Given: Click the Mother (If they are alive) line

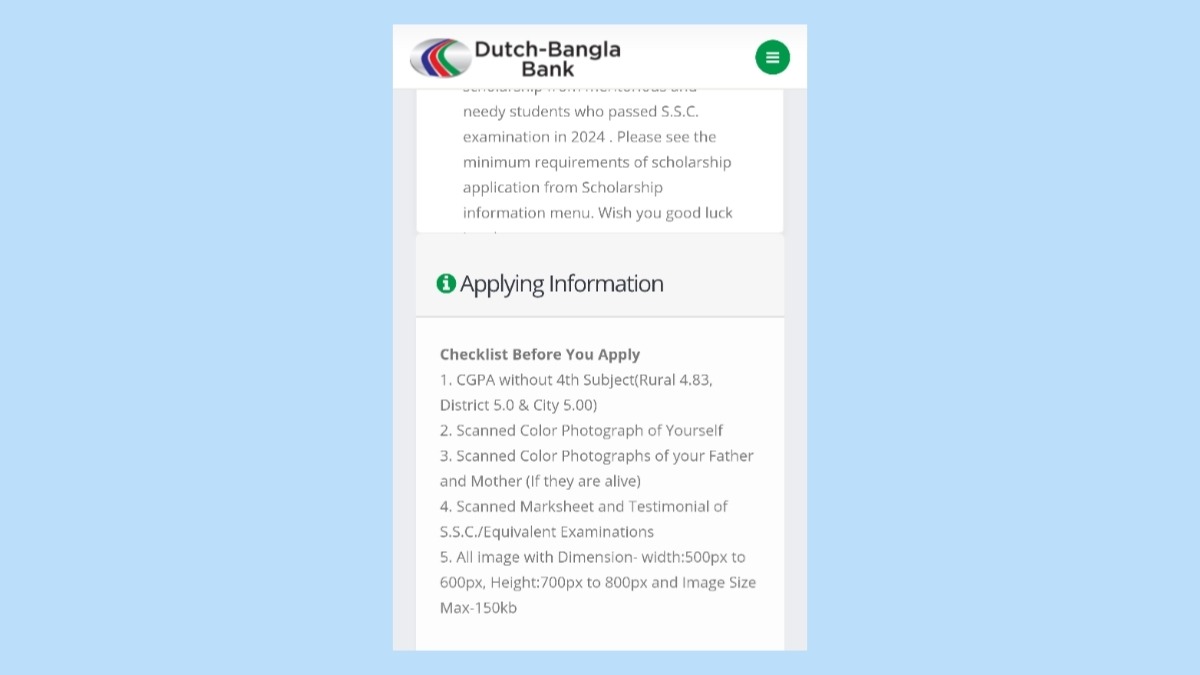Looking at the screenshot, I should click(x=540, y=481).
